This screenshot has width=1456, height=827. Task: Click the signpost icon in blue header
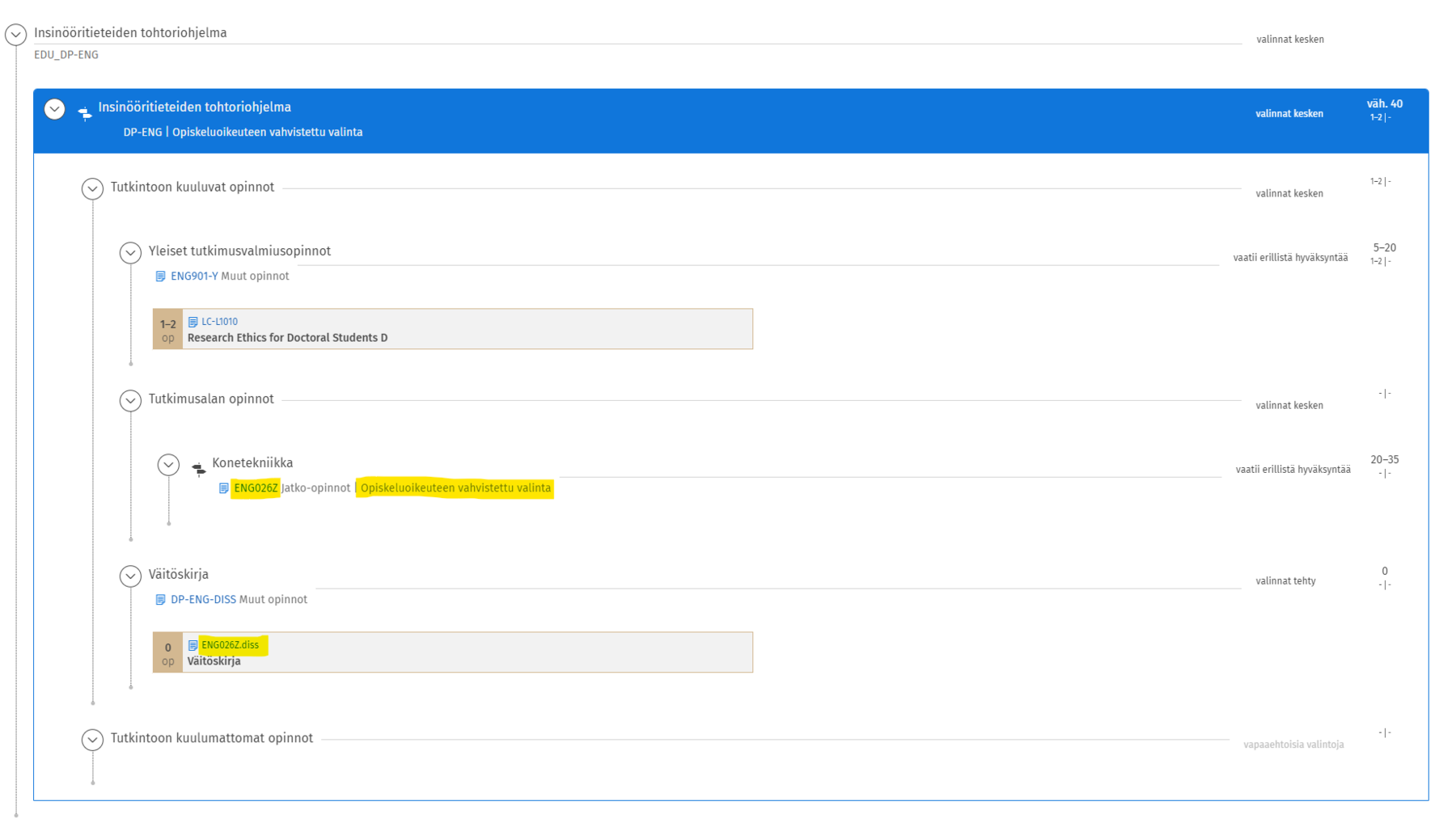[85, 113]
